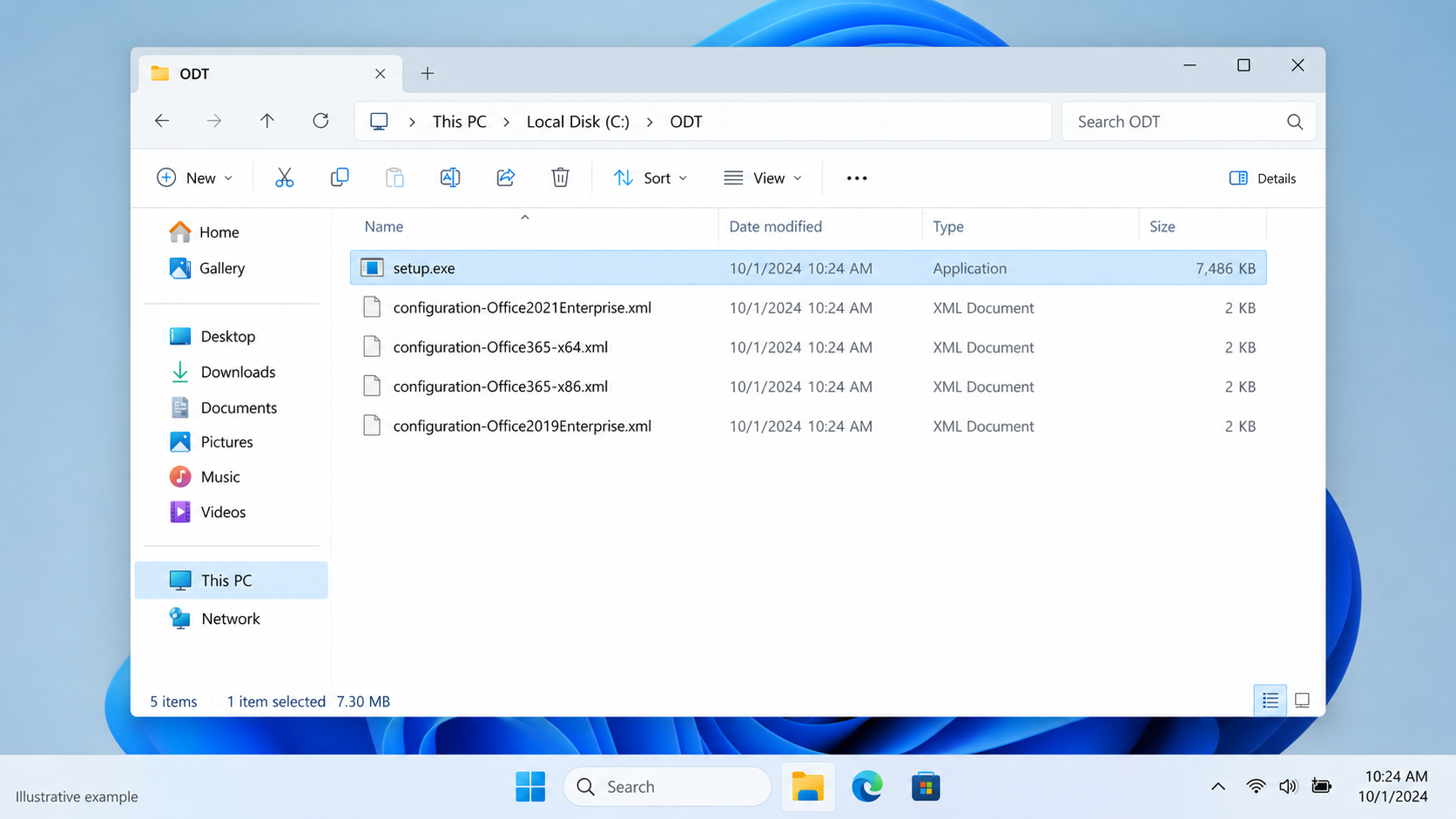This screenshot has width=1456, height=819.
Task: Click the Paste clipboard icon
Action: 394,178
